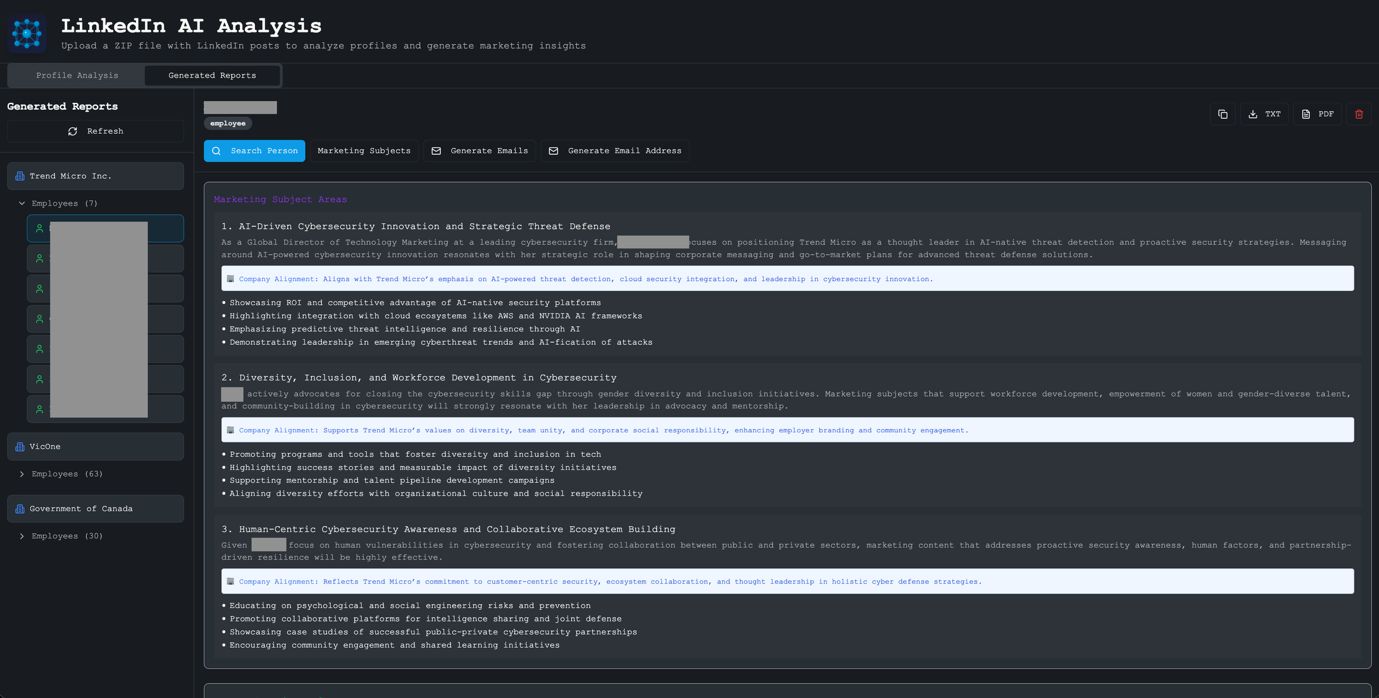The height and width of the screenshot is (698, 1379).
Task: Click the VicOne building icon
Action: (19, 447)
